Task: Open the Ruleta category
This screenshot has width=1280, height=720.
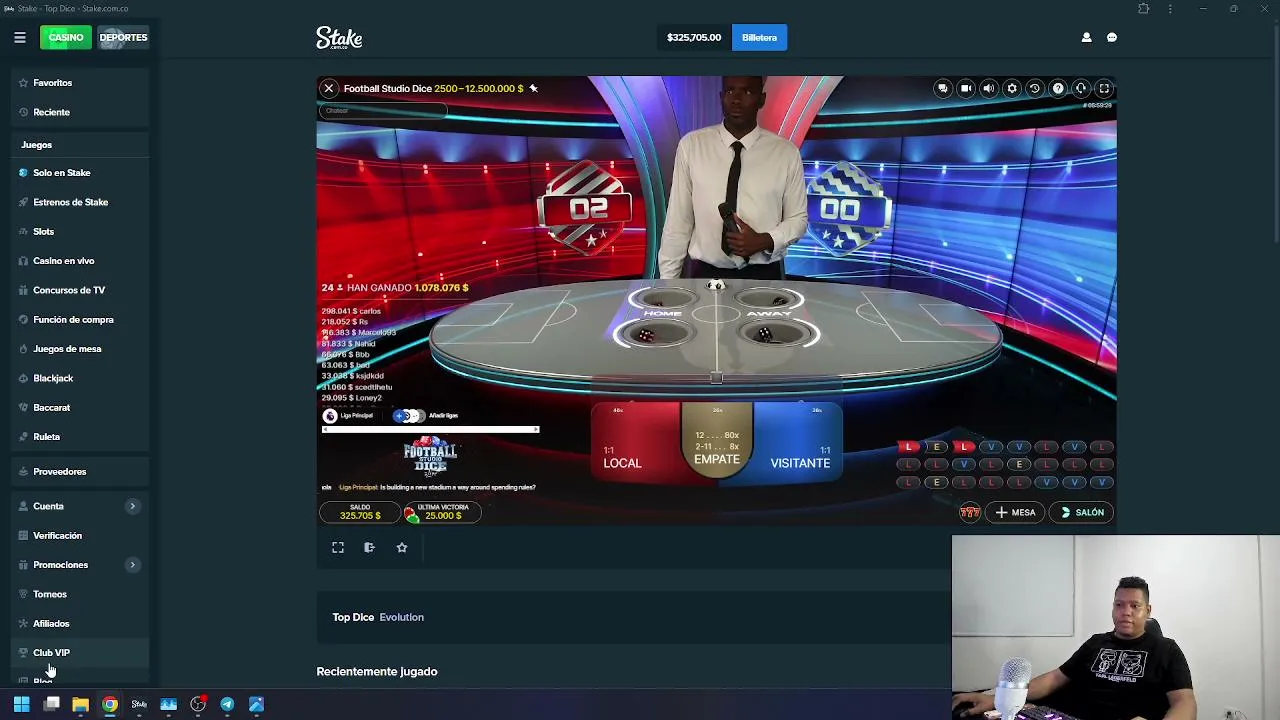Action: pyautogui.click(x=81, y=437)
